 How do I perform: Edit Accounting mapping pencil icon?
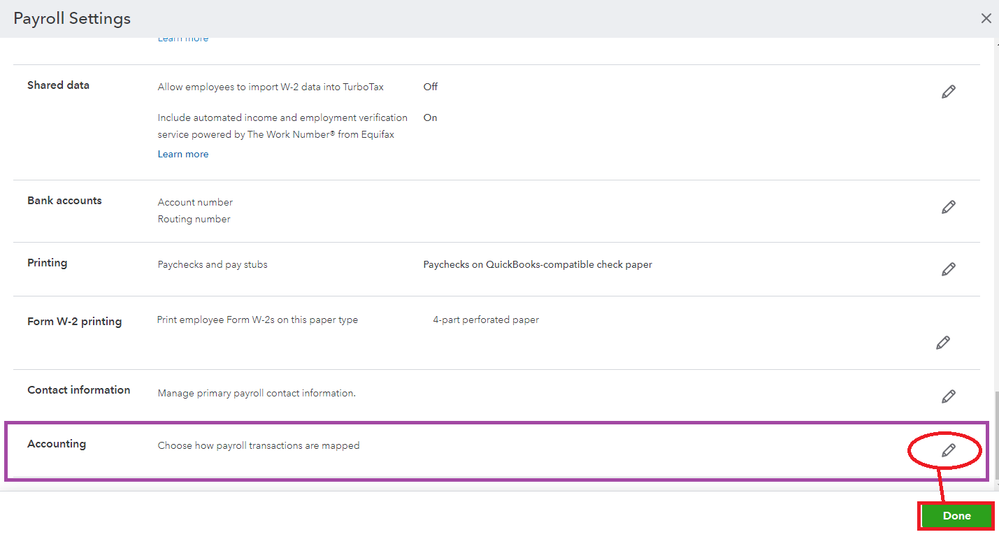948,450
